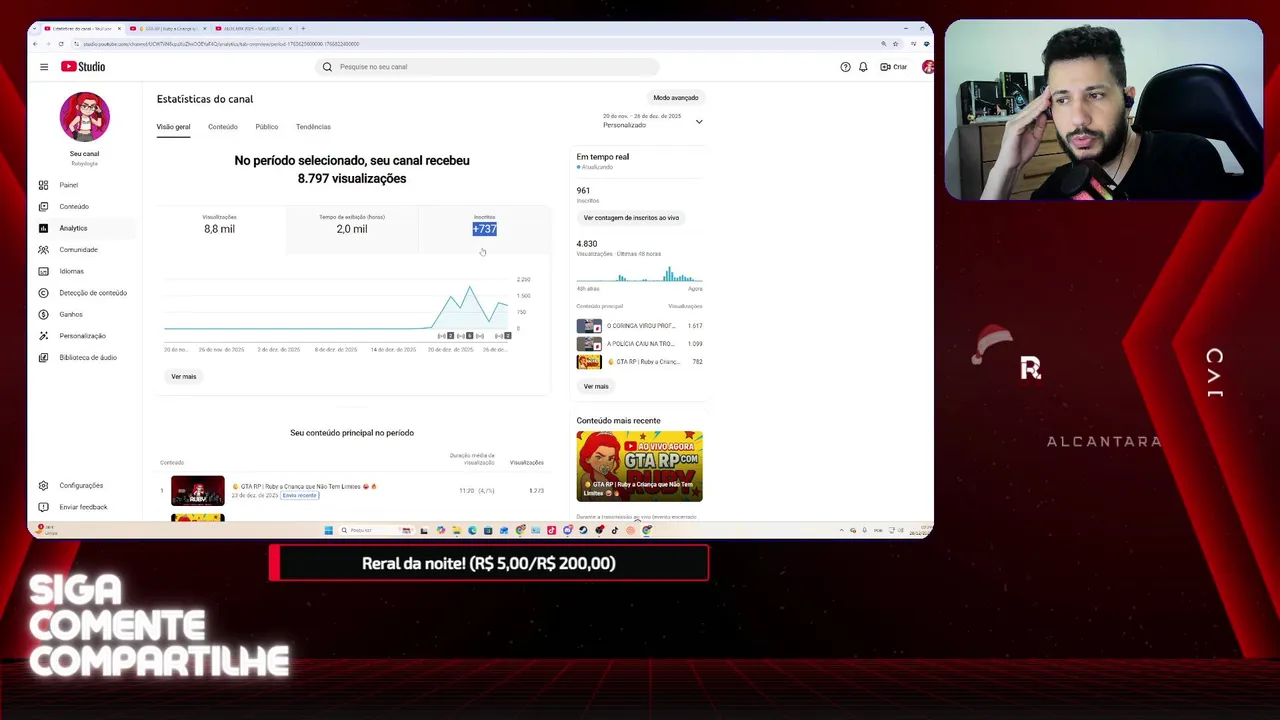Click the browser address bar URL
The height and width of the screenshot is (720, 1280).
pos(220,44)
